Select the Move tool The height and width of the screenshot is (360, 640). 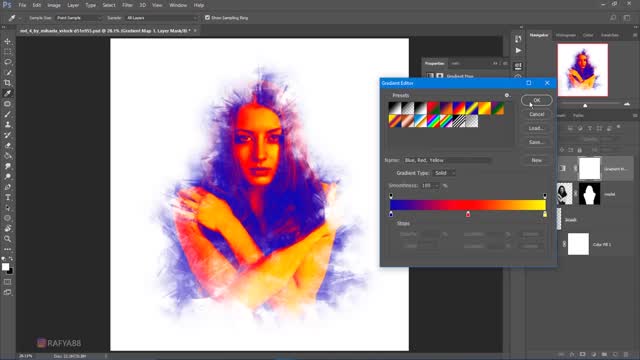tap(7, 41)
